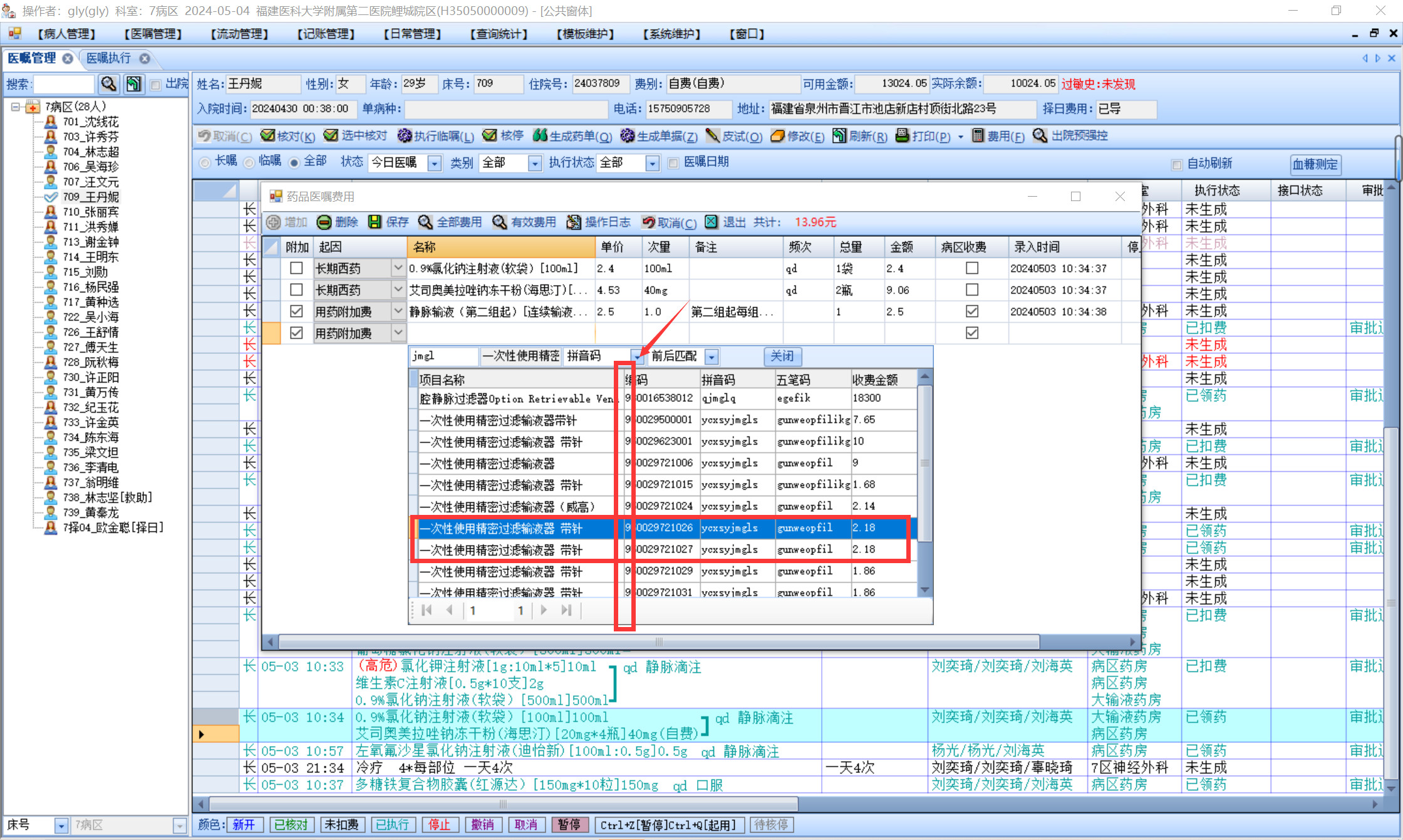The image size is (1403, 840).
Task: Click the 保存 save icon in dialog toolbar
Action: coord(375,222)
